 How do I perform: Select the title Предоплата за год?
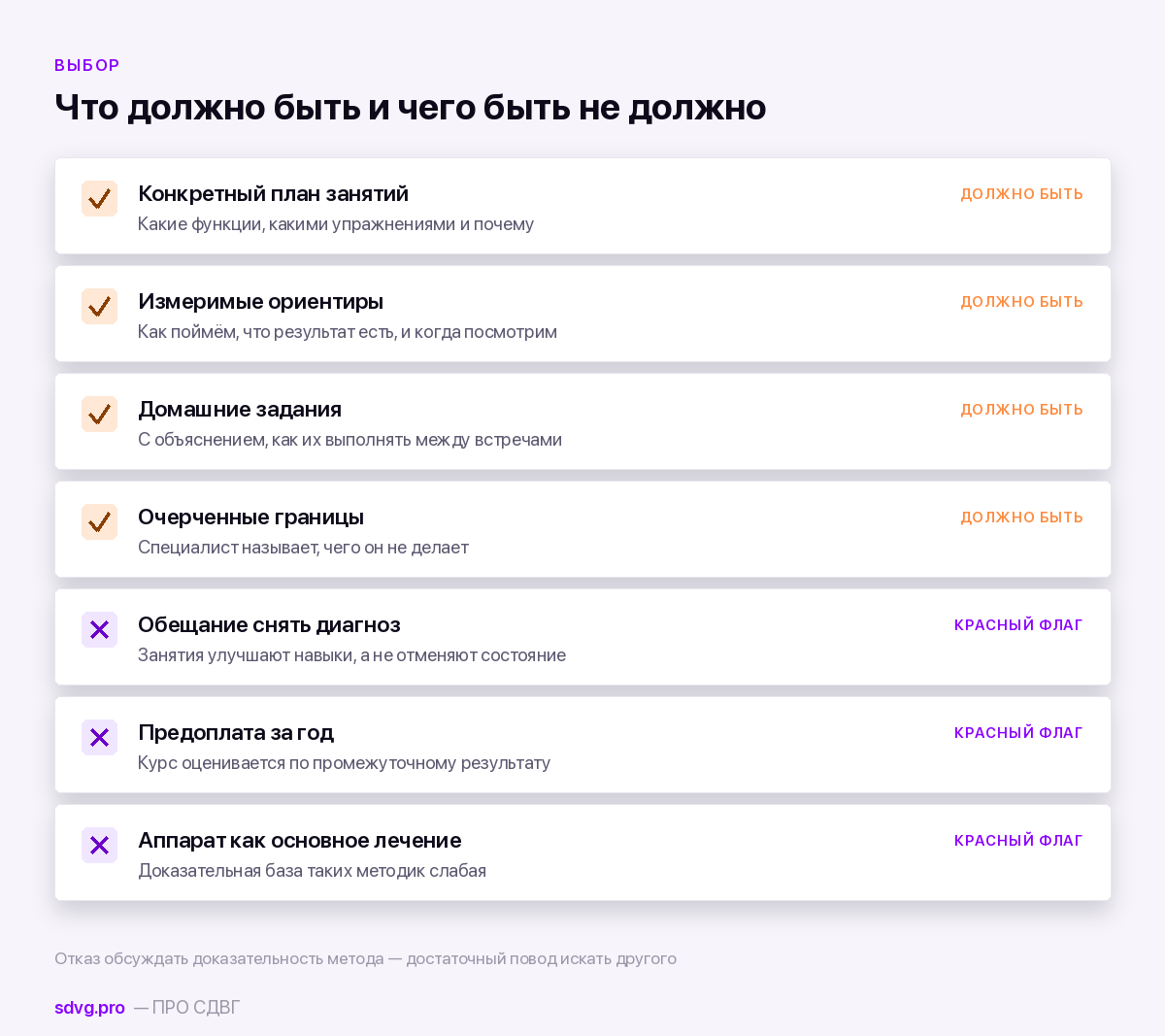pyautogui.click(x=236, y=733)
